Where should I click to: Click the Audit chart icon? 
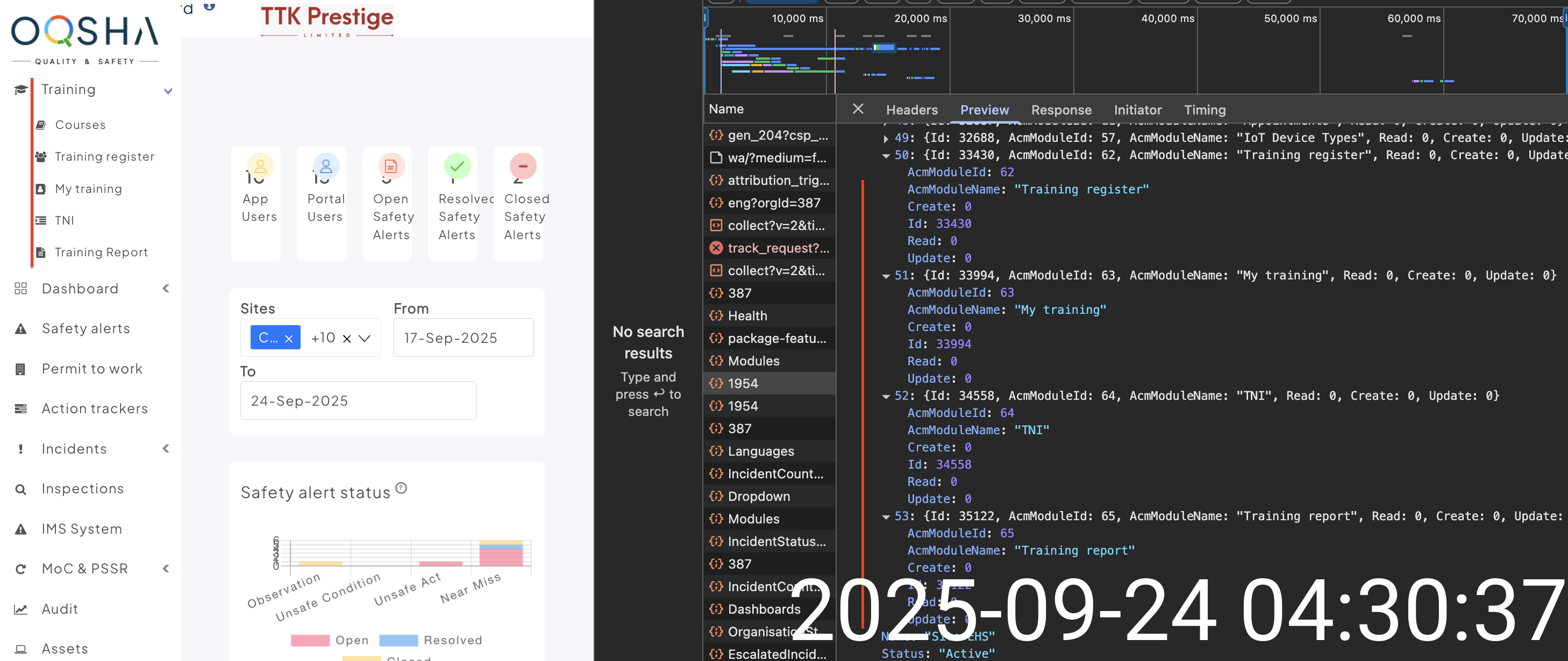coord(20,609)
